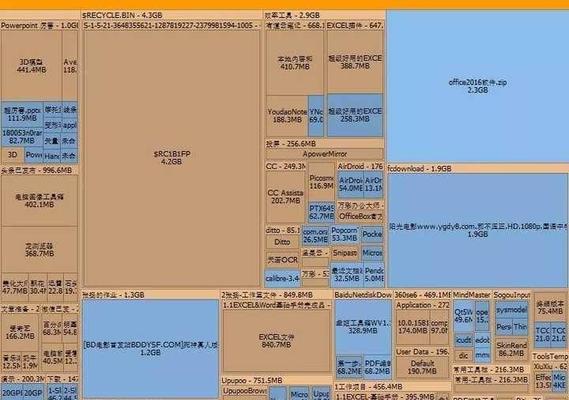Click the 1.1EXCEL&Word folder header
Image resolution: width=569 pixels, height=400 pixels.
point(277,305)
